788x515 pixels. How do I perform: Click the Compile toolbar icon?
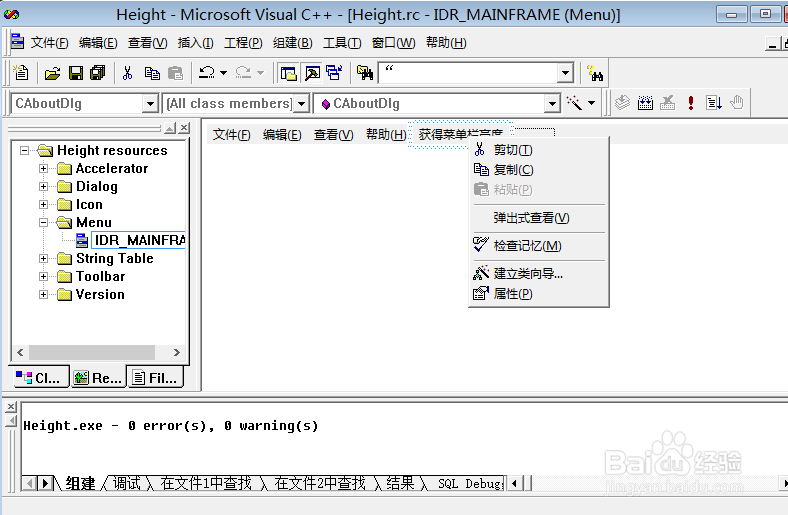(x=622, y=103)
